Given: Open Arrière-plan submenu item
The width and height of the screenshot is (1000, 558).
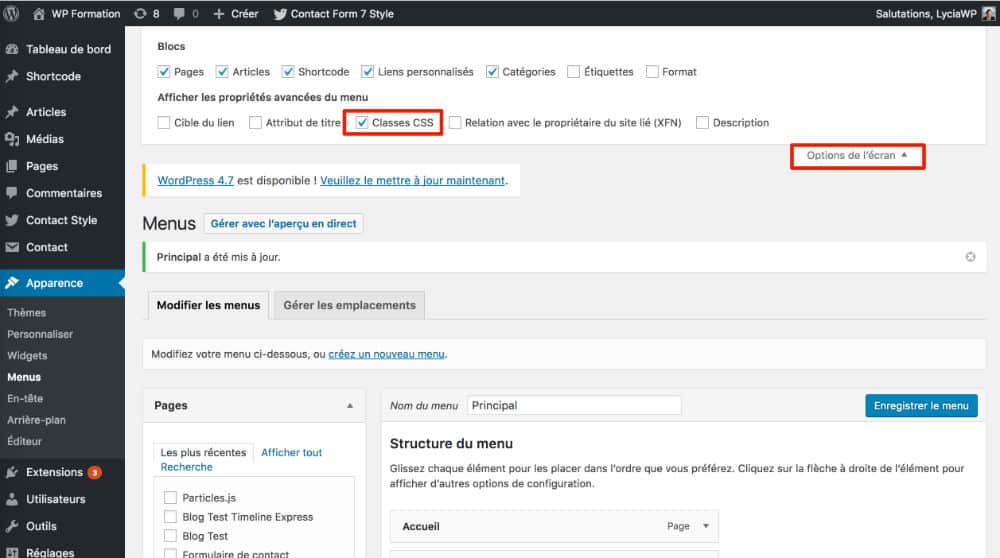Looking at the screenshot, I should [36, 420].
